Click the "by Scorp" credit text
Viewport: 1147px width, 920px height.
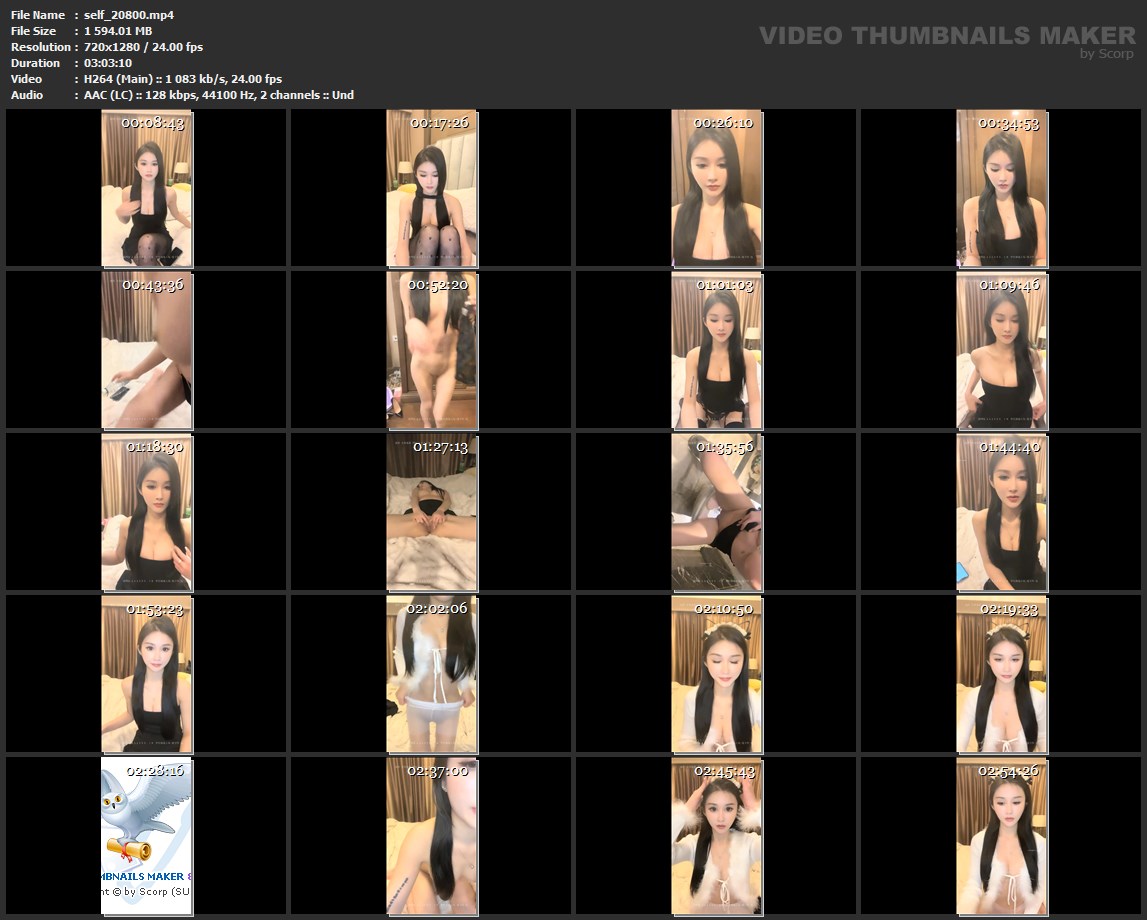click(x=1106, y=54)
